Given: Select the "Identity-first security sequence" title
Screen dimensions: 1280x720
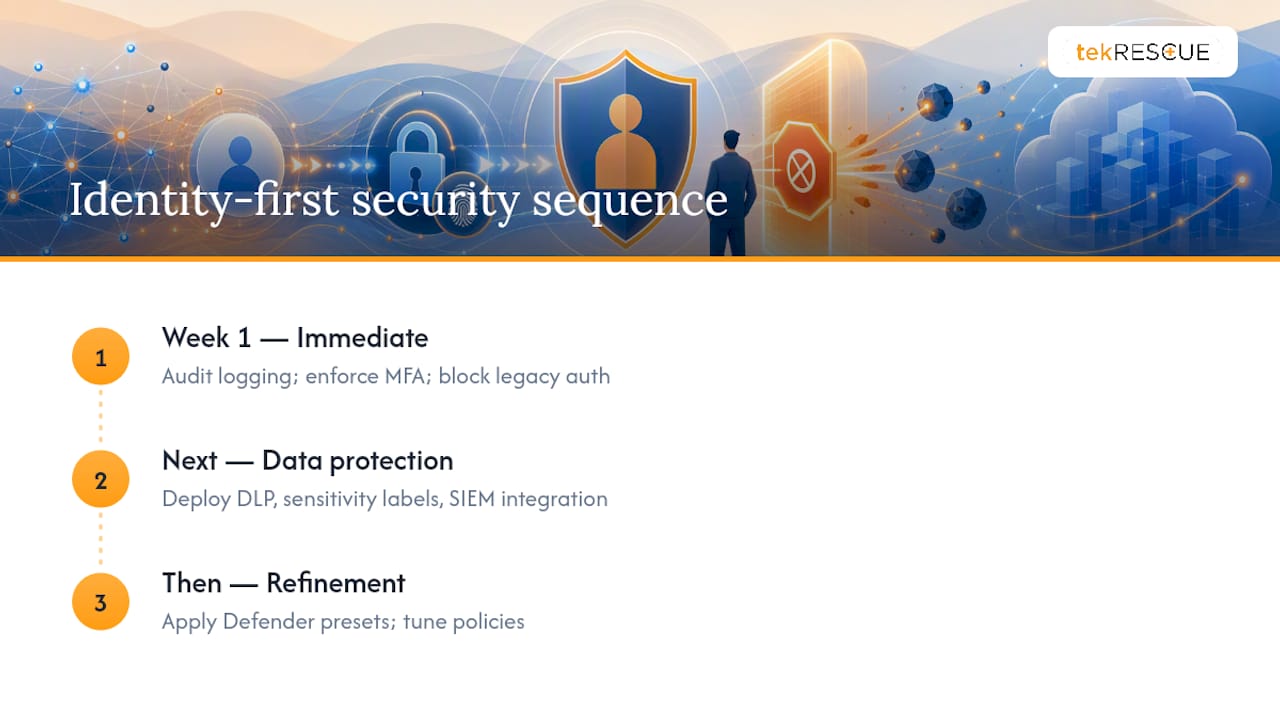Looking at the screenshot, I should coord(398,199).
